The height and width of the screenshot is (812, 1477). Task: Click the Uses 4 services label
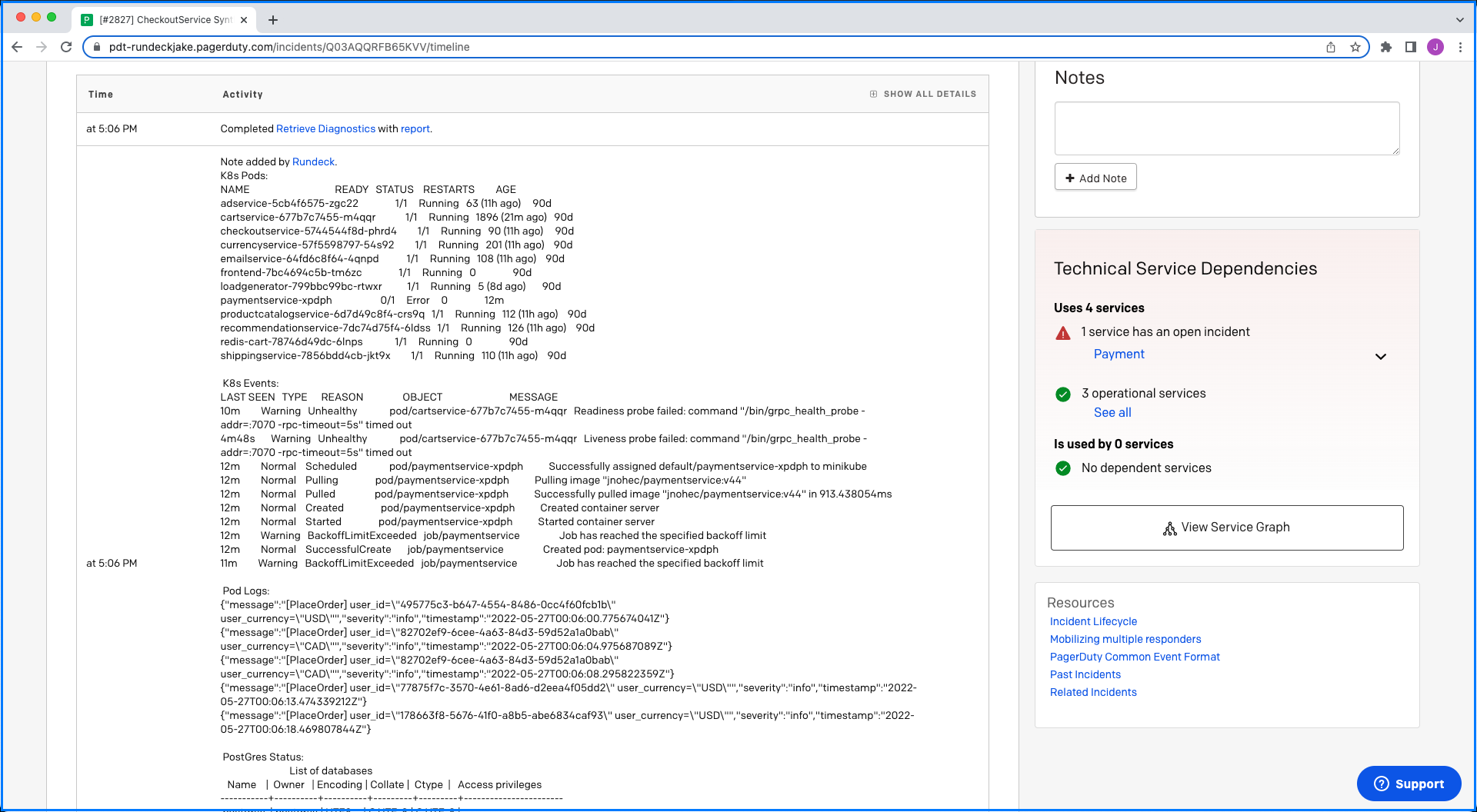pos(1099,308)
